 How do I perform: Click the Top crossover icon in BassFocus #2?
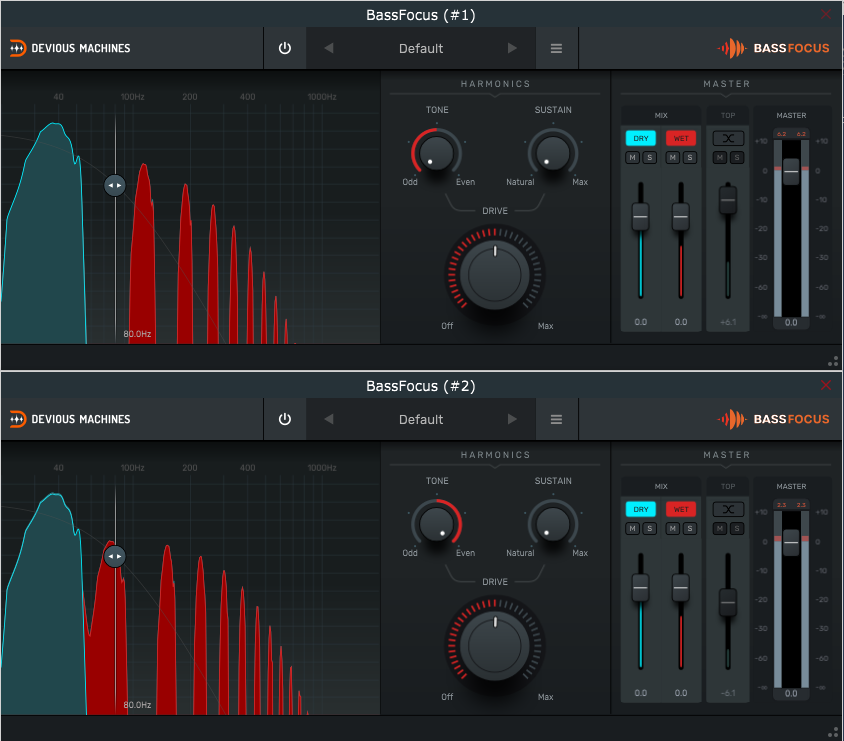728,509
